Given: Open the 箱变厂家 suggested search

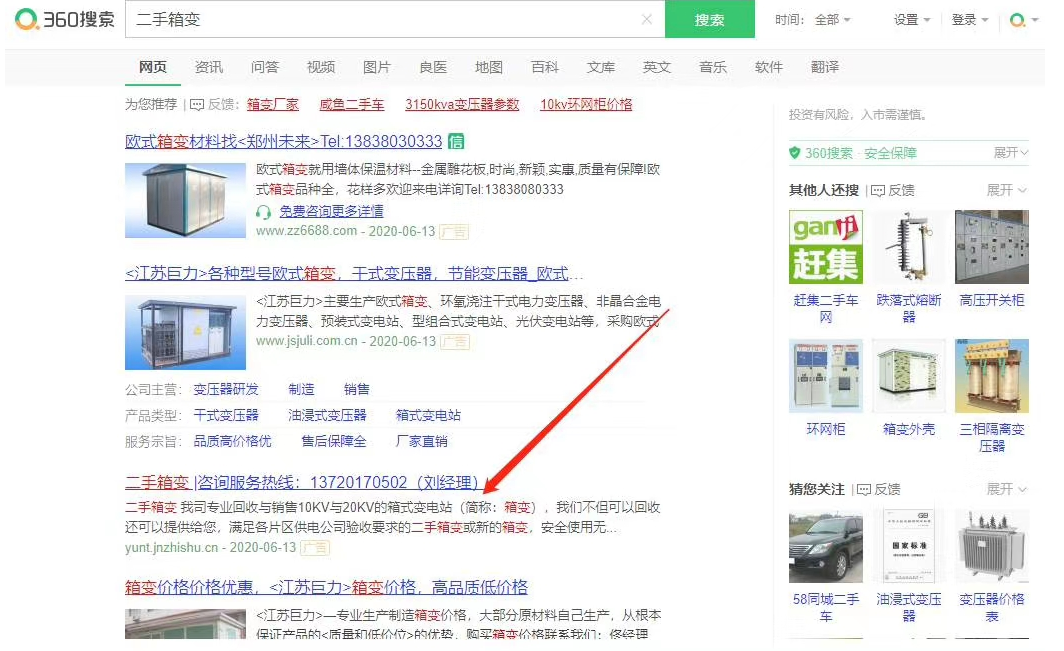Looking at the screenshot, I should (273, 105).
